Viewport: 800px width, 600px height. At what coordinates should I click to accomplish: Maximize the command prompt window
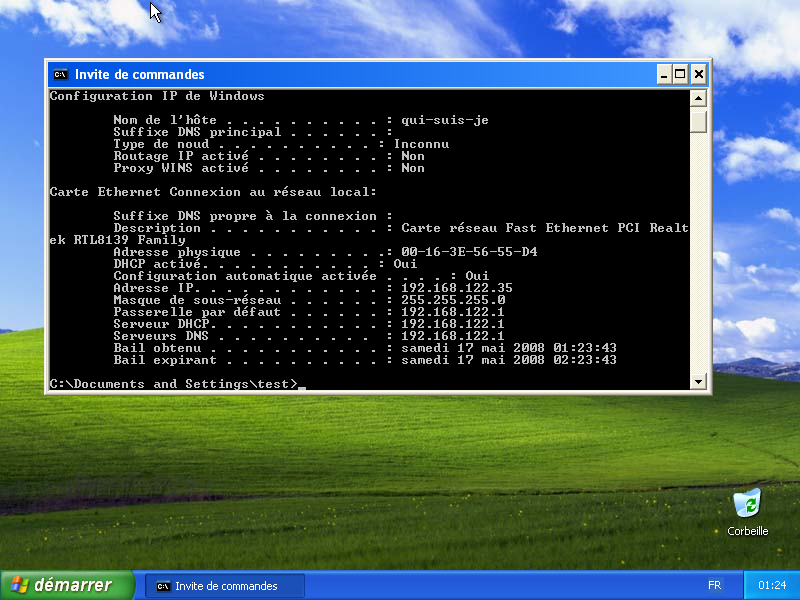click(680, 73)
